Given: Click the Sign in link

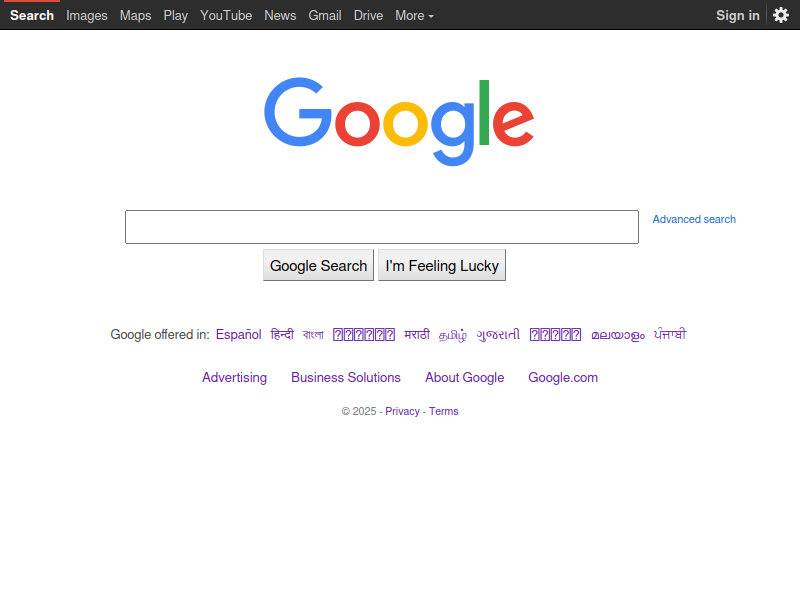Looking at the screenshot, I should pyautogui.click(x=738, y=16).
